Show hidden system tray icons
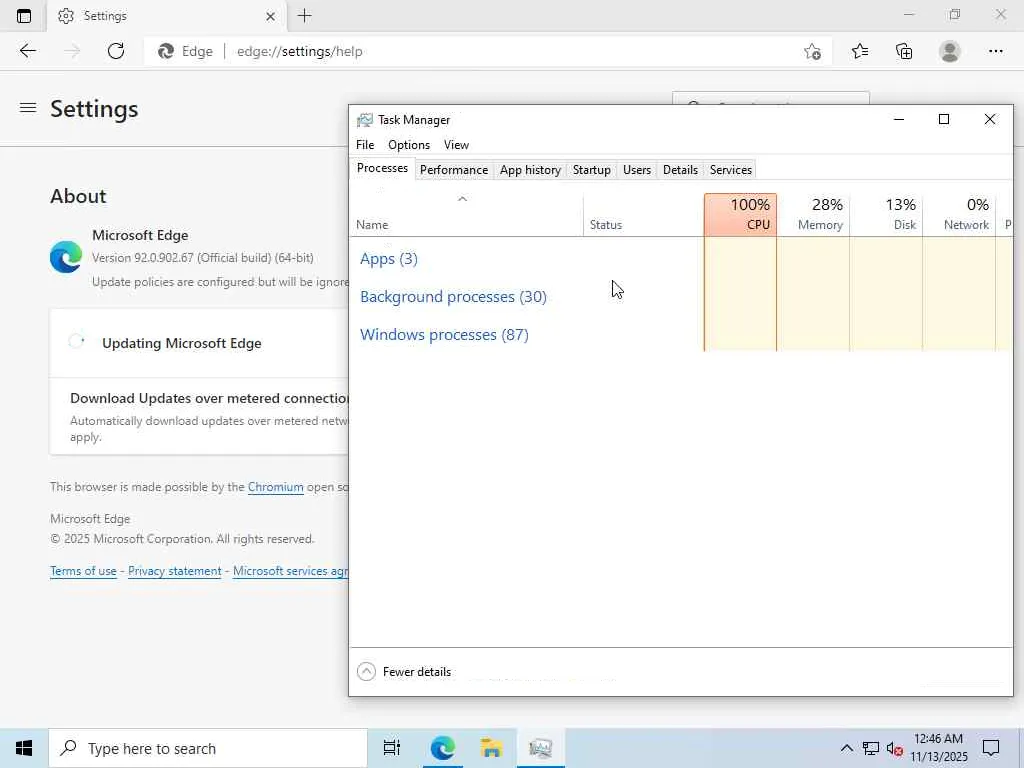This screenshot has width=1024, height=768. pyautogui.click(x=846, y=748)
